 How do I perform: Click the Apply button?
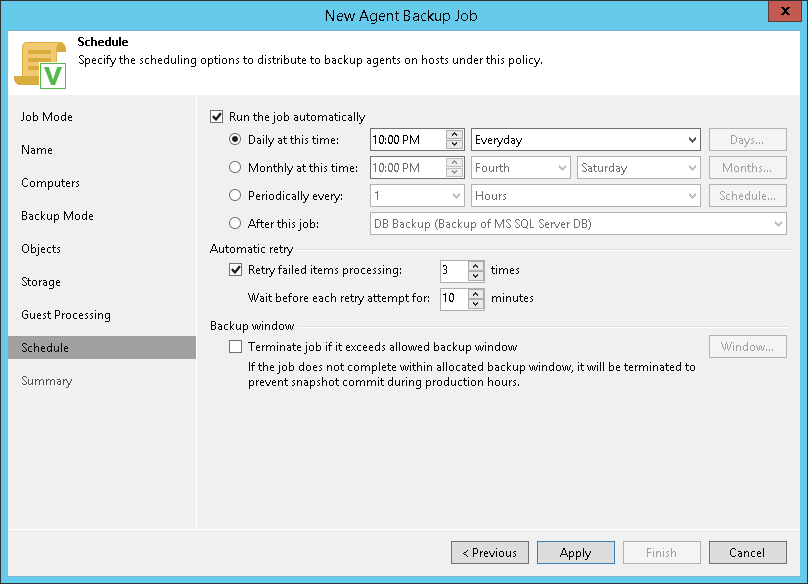tap(575, 553)
